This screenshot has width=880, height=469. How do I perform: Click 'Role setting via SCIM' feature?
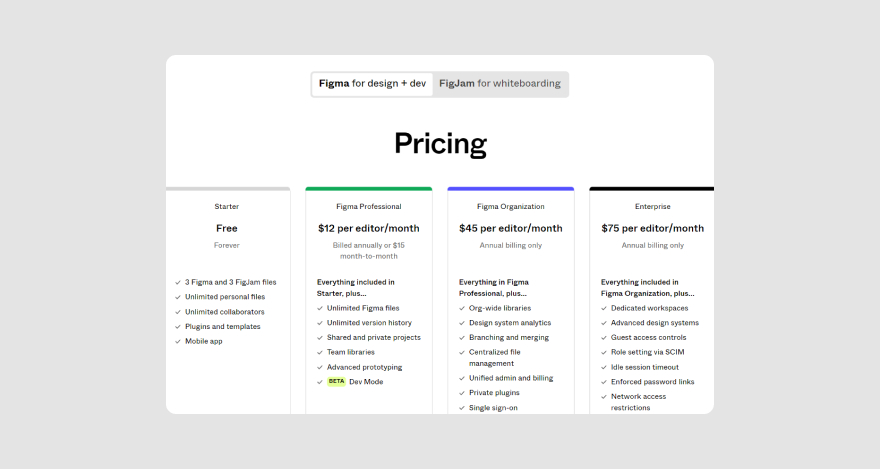pyautogui.click(x=648, y=352)
